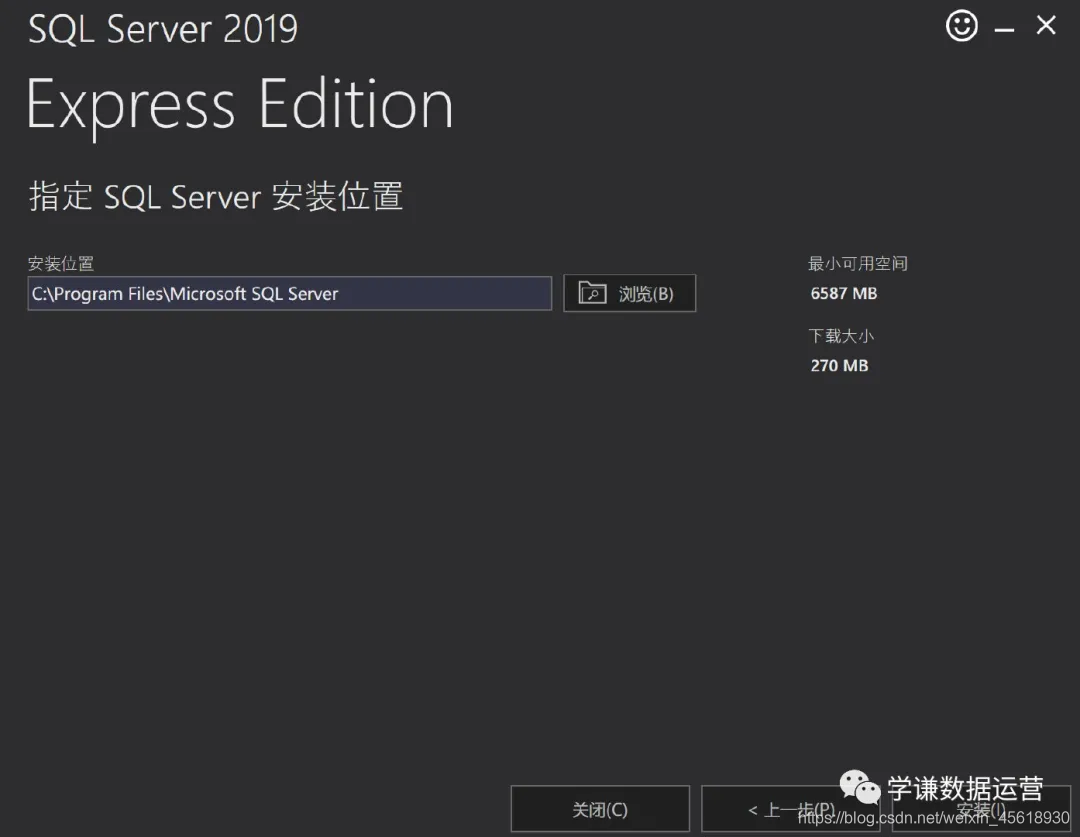
Task: Open the 浏览(B) browse button
Action: coord(630,293)
